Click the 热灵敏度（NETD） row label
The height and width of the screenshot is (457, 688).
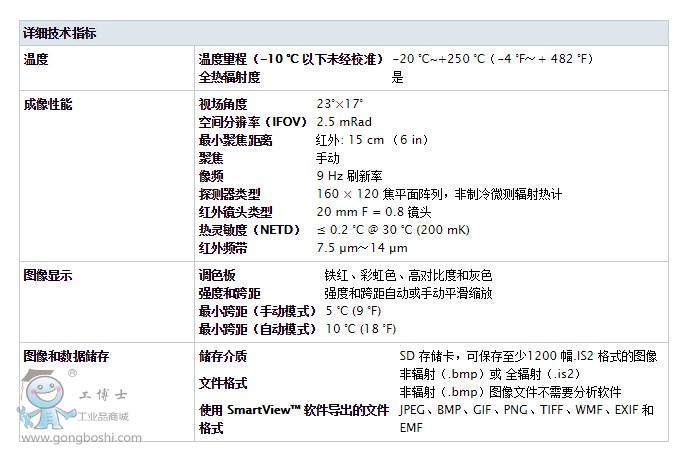248,230
